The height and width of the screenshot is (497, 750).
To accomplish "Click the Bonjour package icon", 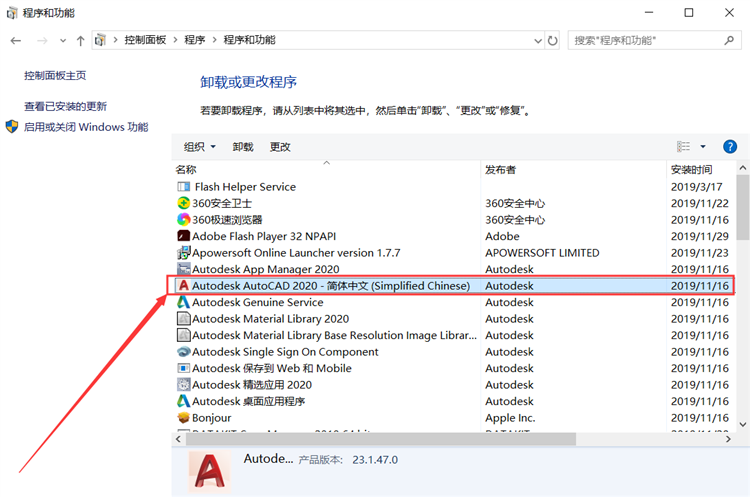I will tap(184, 418).
